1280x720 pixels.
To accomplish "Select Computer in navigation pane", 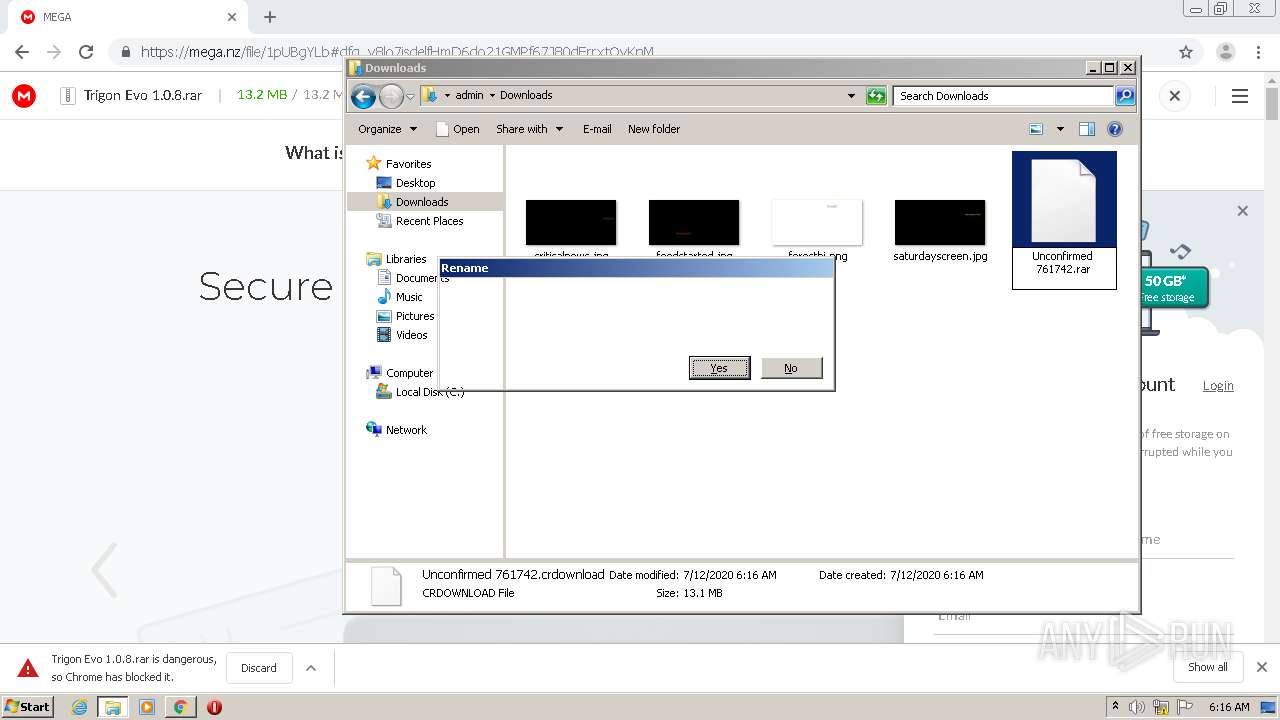I will [400, 373].
